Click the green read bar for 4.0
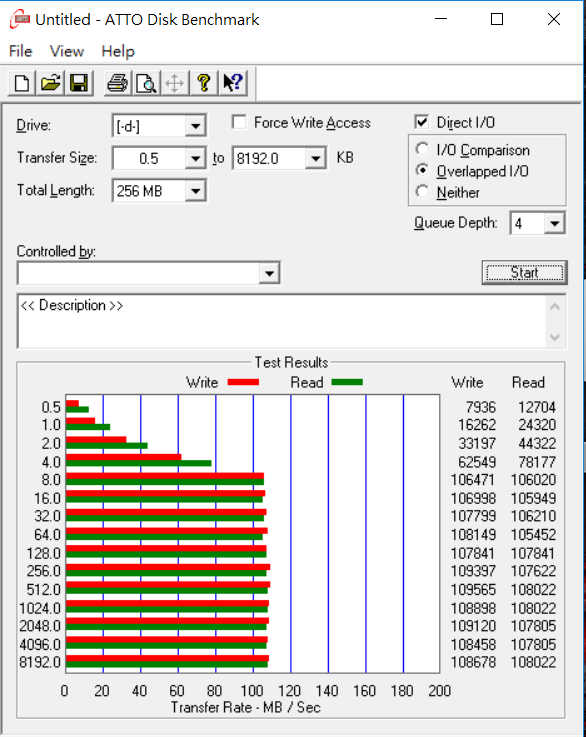The width and height of the screenshot is (586, 737). (139, 463)
